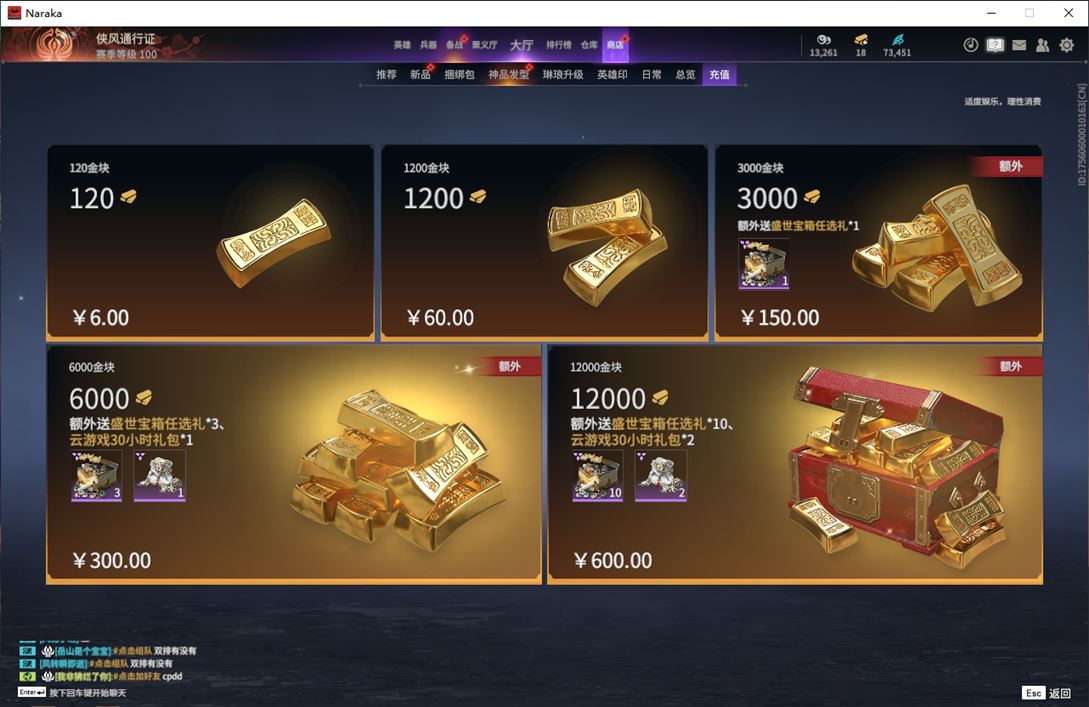
Task: Buy the 120 gold pack for ¥6.00
Action: [x=210, y=242]
